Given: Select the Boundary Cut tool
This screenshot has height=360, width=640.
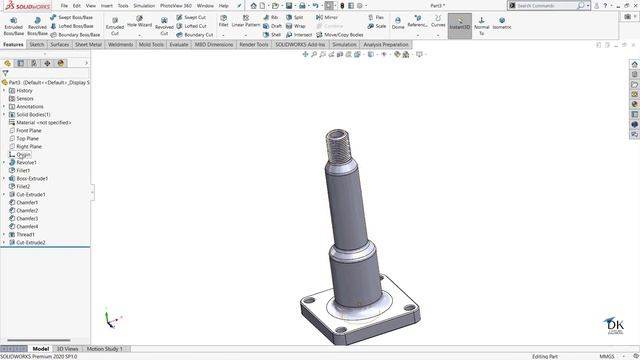Looking at the screenshot, I should click(195, 35).
